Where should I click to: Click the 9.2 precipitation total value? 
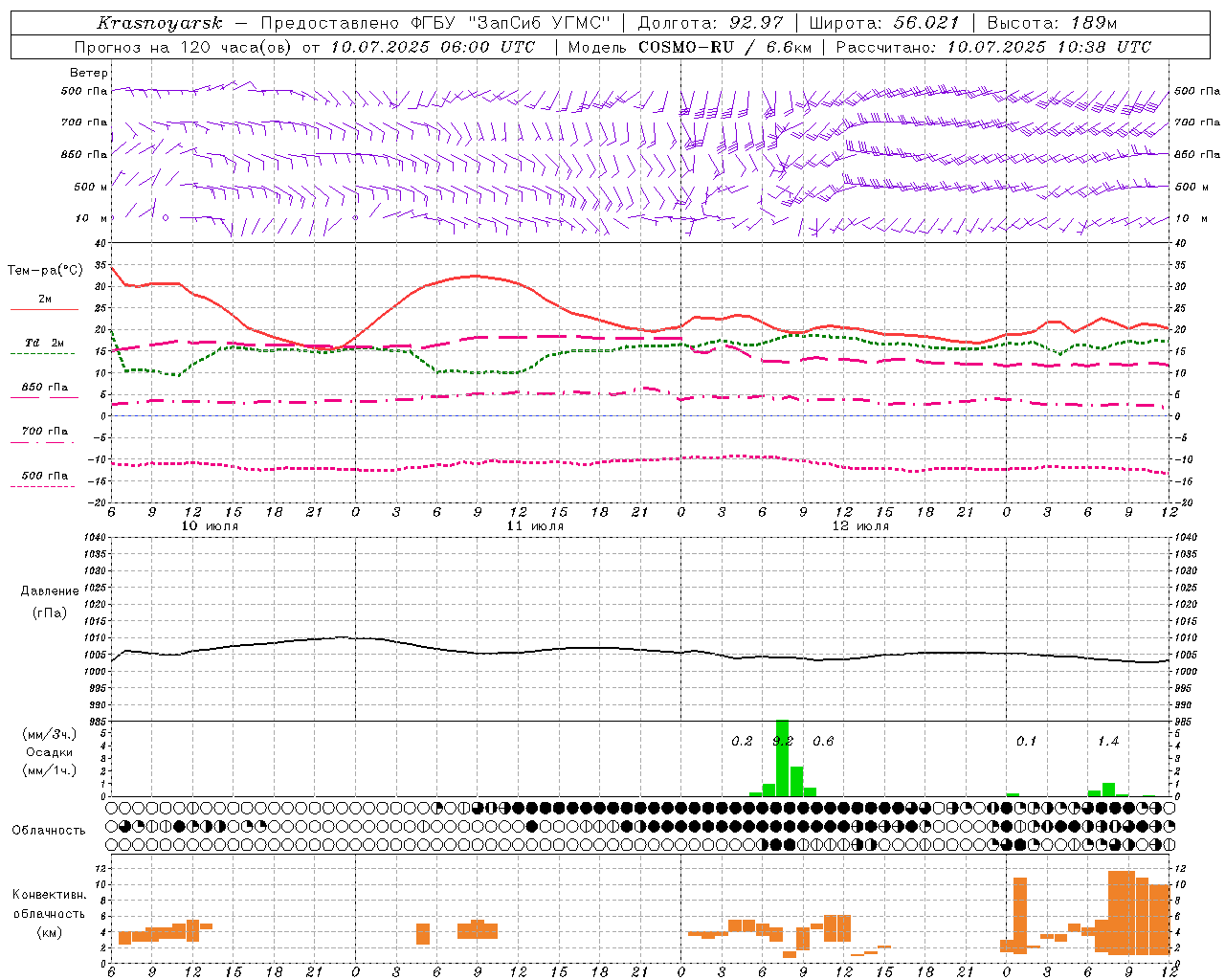pyautogui.click(x=783, y=741)
